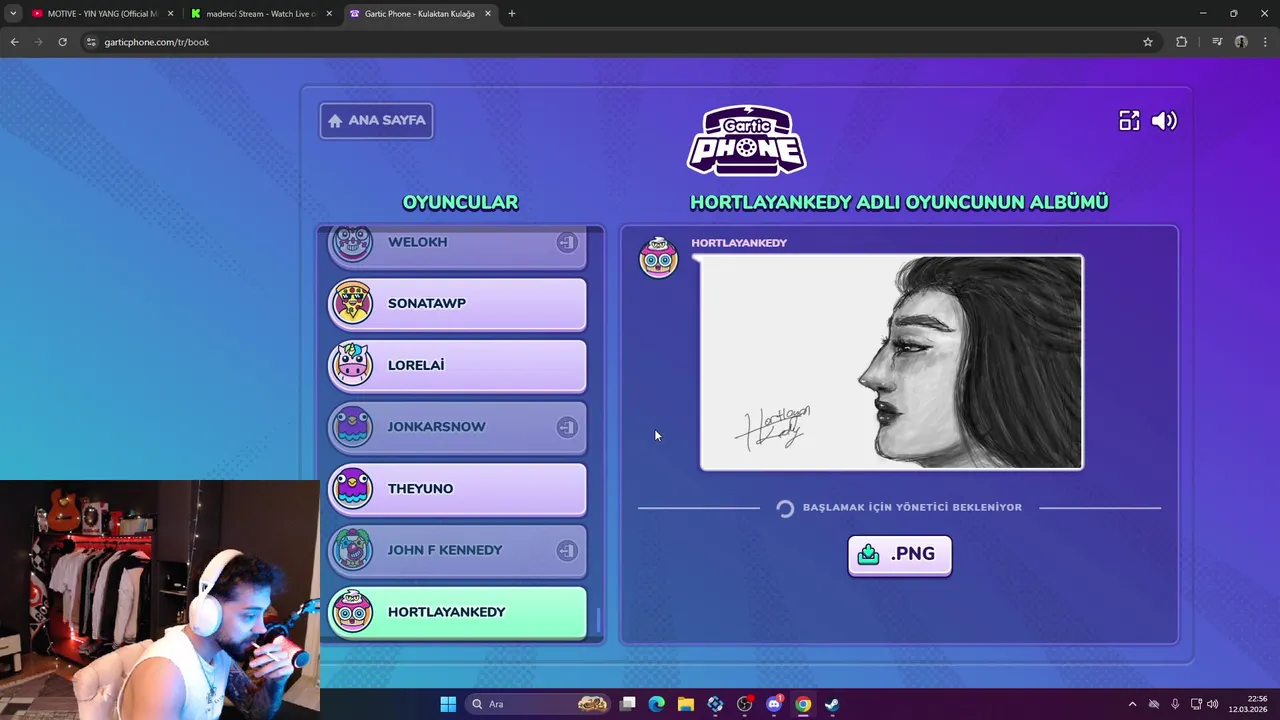Open the Chrome three-dot menu

click(x=1266, y=42)
